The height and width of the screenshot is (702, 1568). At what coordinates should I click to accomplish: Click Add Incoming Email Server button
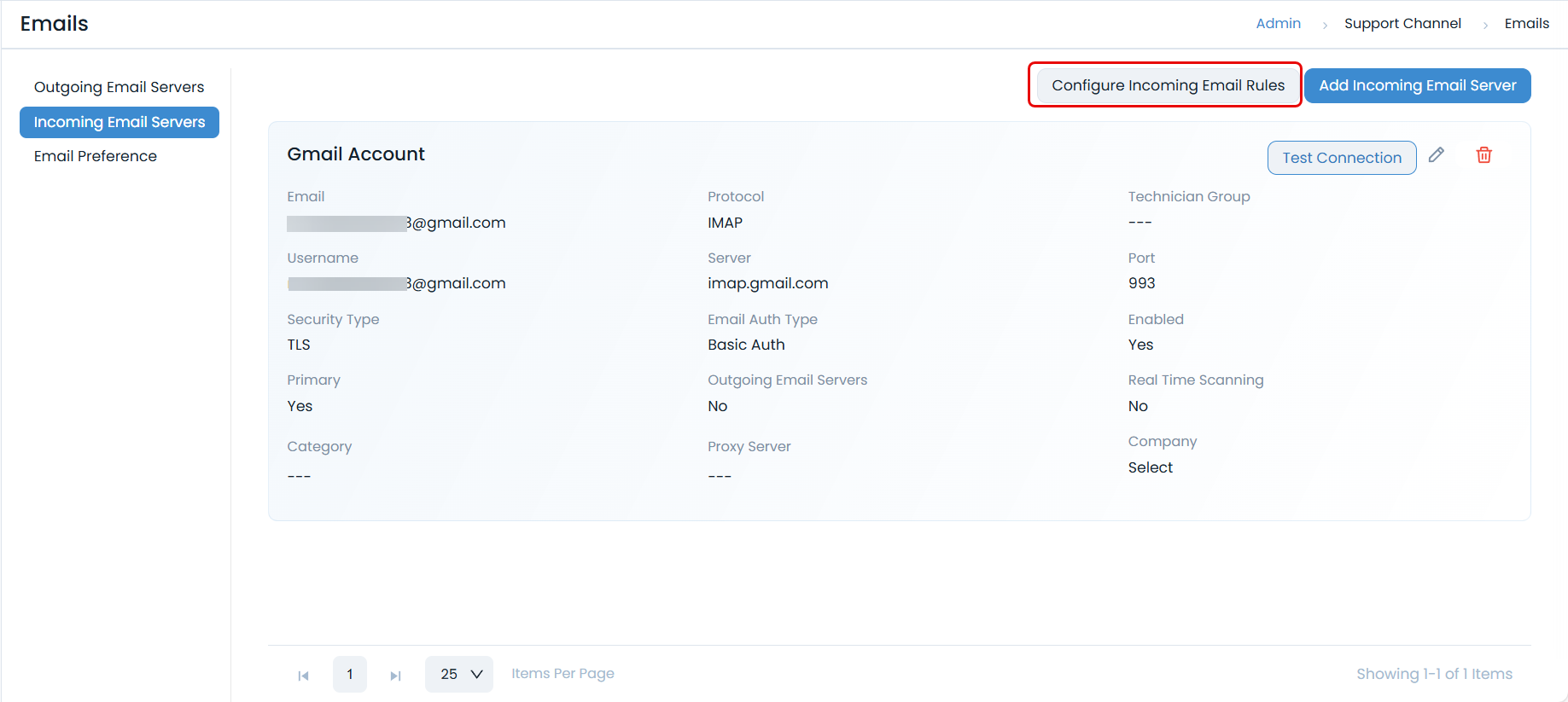pyautogui.click(x=1417, y=85)
